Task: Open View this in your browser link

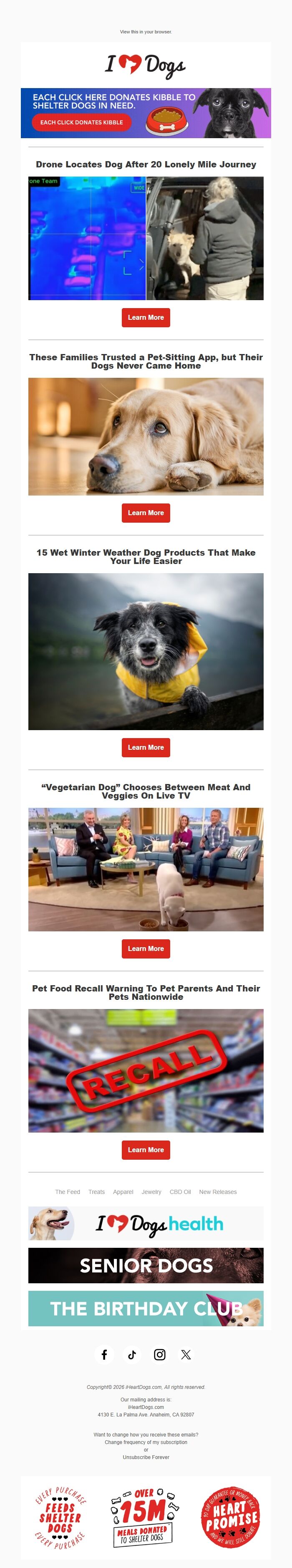Action: (146, 32)
